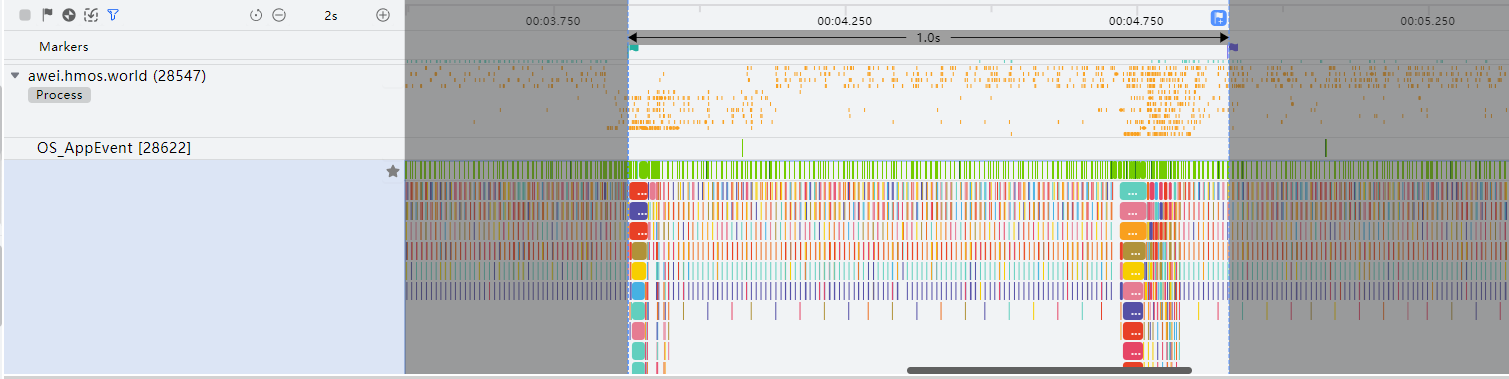Click the flag marker icon in toolbar

[x=47, y=15]
